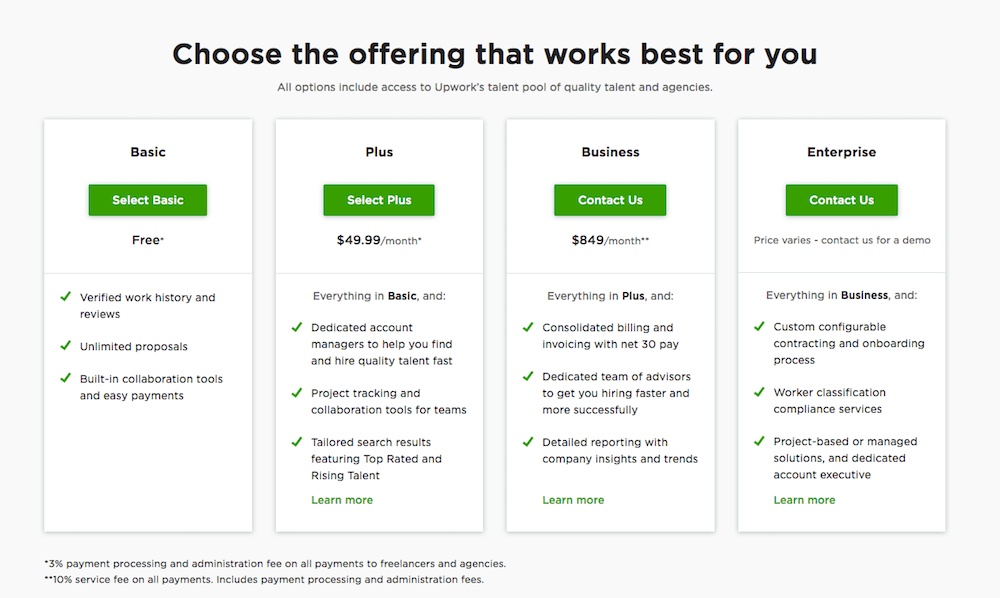
Task: Click checkmark beside Consolidated billing feature
Action: 528,327
